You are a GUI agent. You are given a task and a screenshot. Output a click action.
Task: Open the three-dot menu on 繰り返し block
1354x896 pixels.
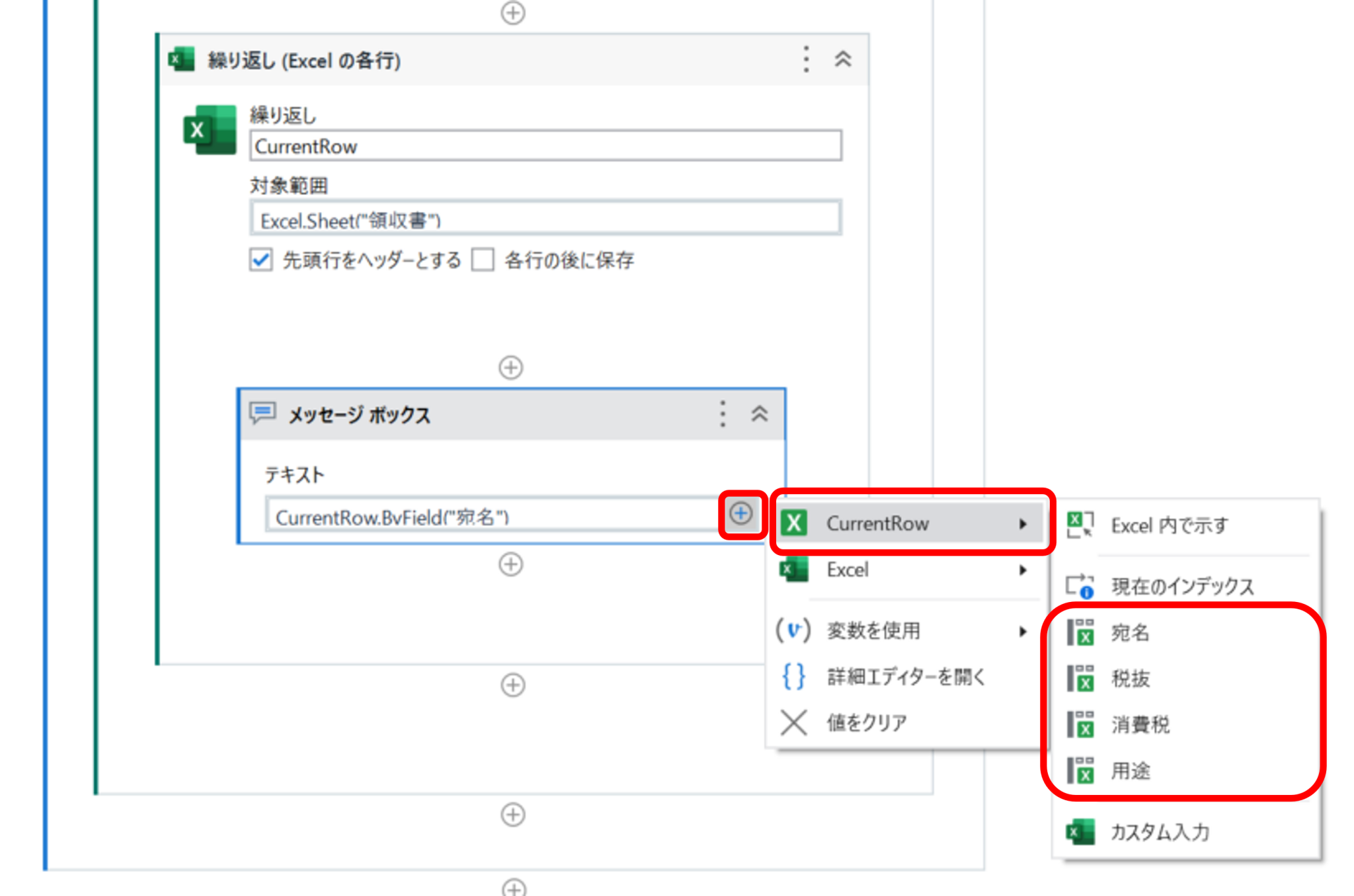pos(806,59)
